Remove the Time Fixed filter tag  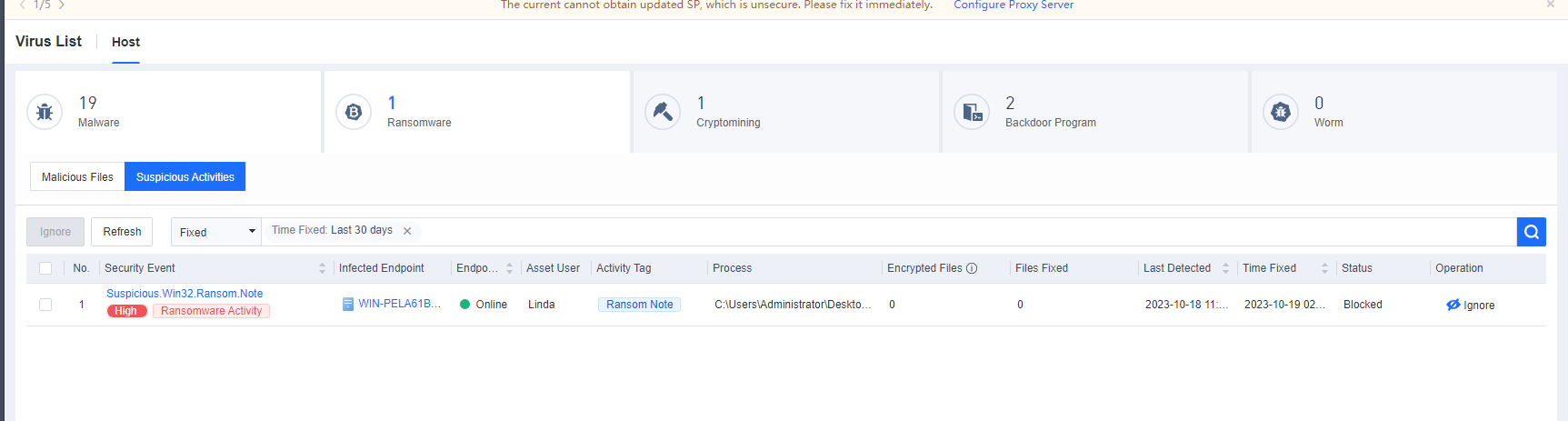coord(407,231)
